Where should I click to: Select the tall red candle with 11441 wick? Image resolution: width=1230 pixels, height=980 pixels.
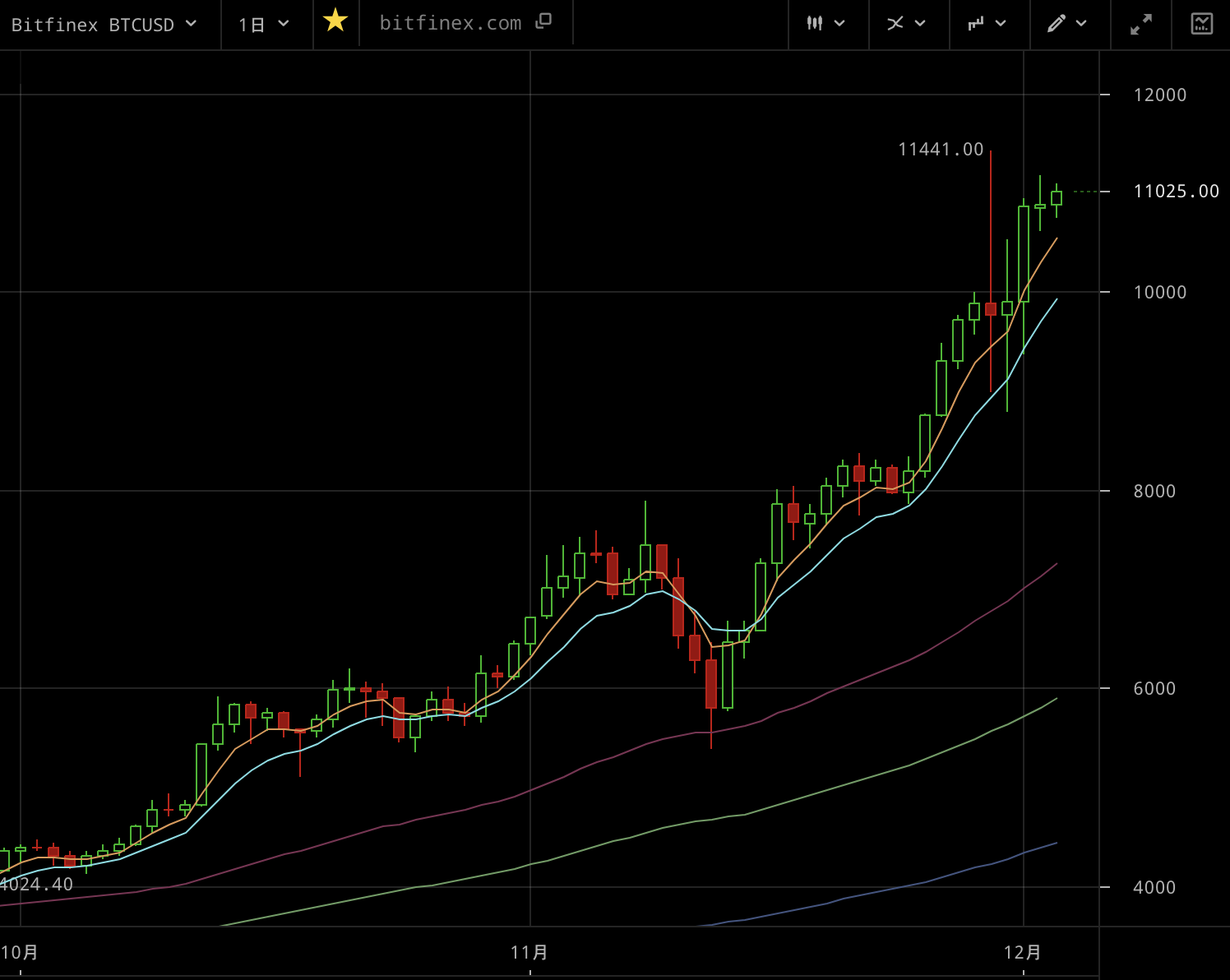point(991,309)
